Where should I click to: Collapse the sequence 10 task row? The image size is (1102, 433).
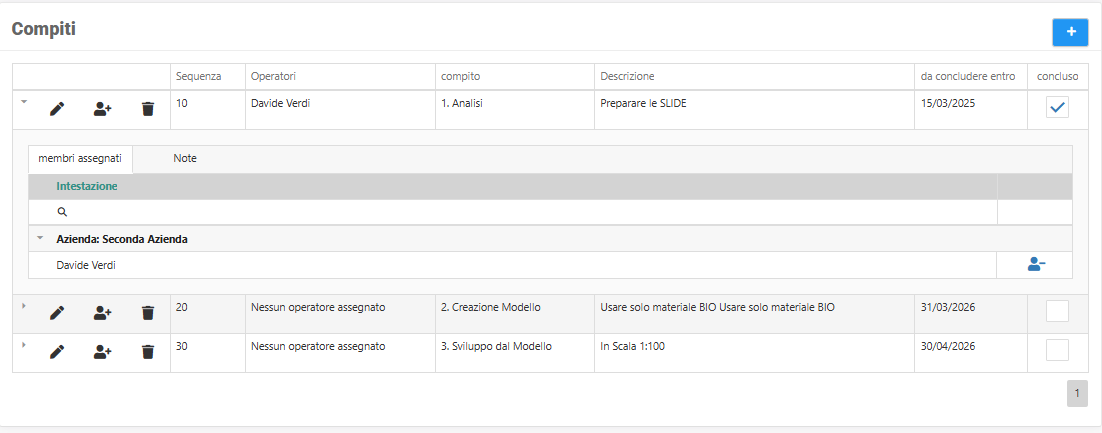[23, 101]
